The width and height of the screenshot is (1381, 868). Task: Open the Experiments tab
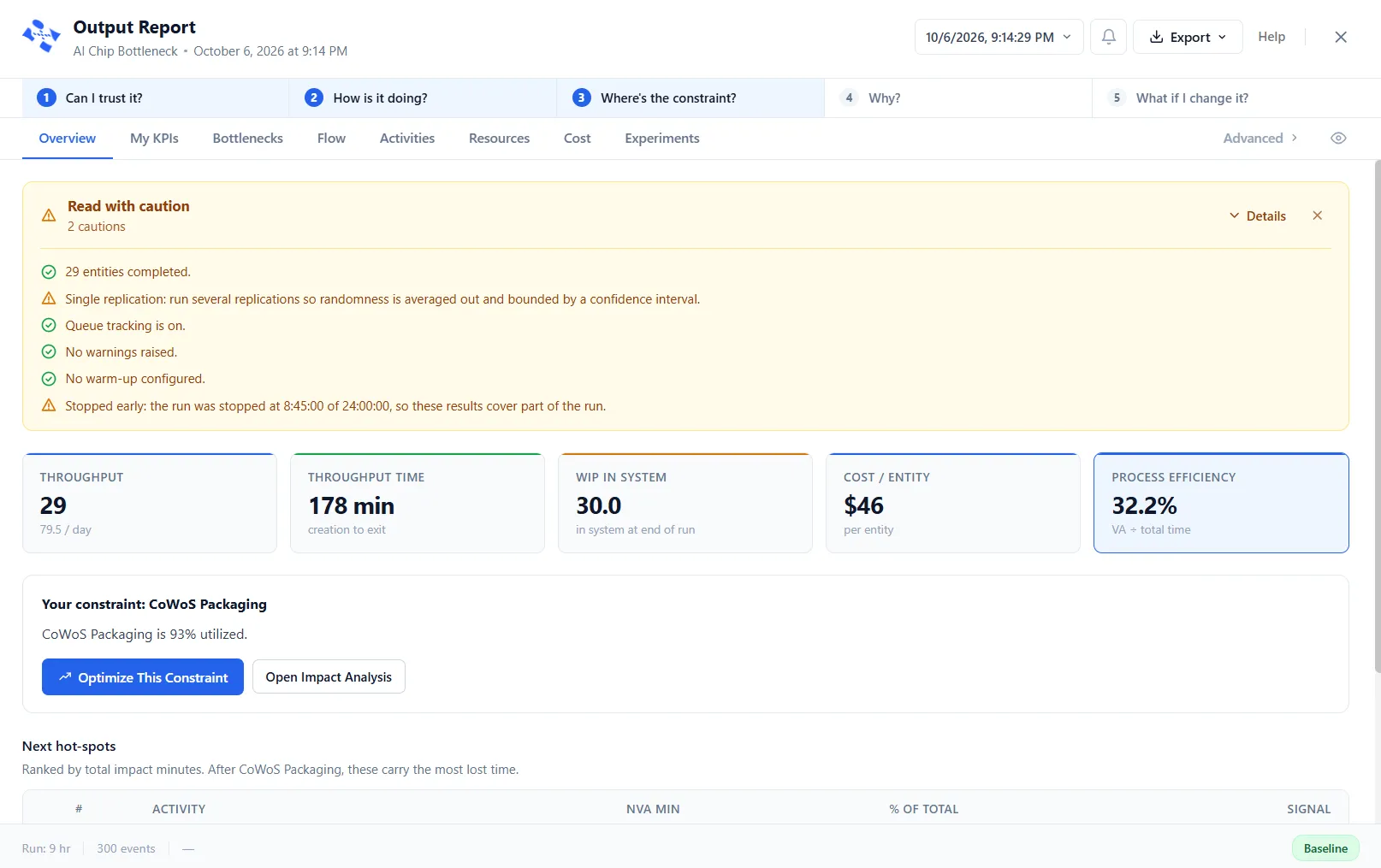[x=662, y=139]
